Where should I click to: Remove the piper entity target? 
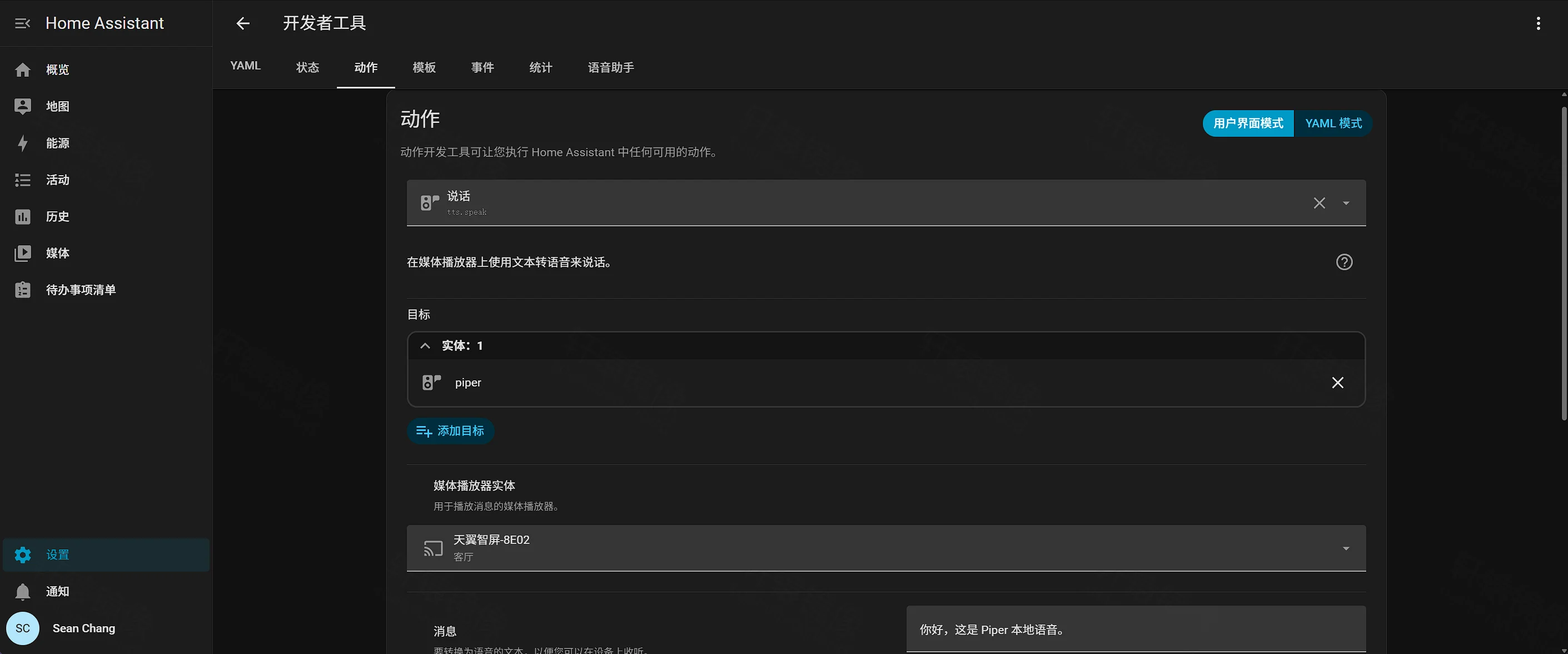click(1337, 383)
